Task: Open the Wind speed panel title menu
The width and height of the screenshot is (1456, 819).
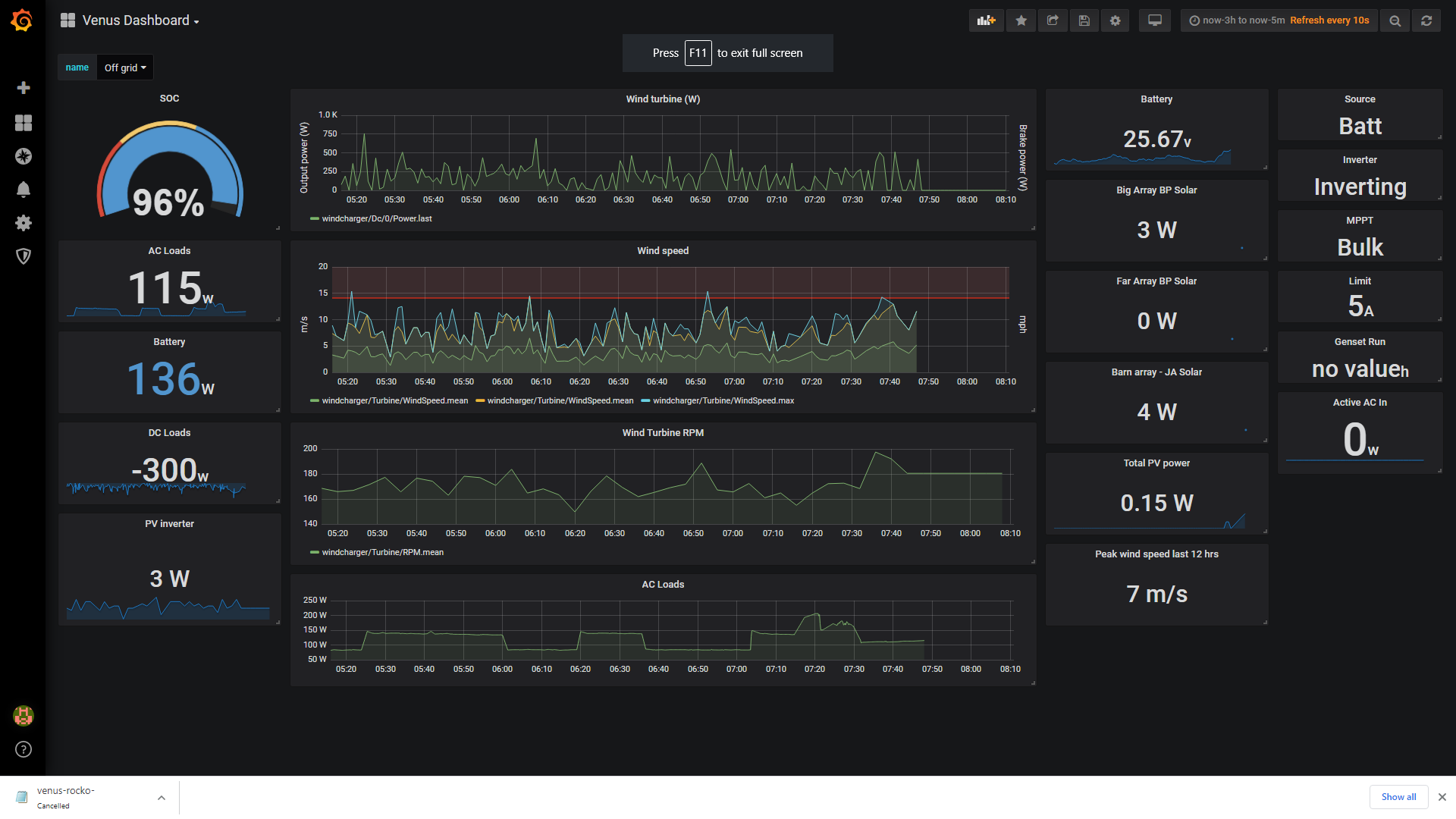Action: (663, 251)
